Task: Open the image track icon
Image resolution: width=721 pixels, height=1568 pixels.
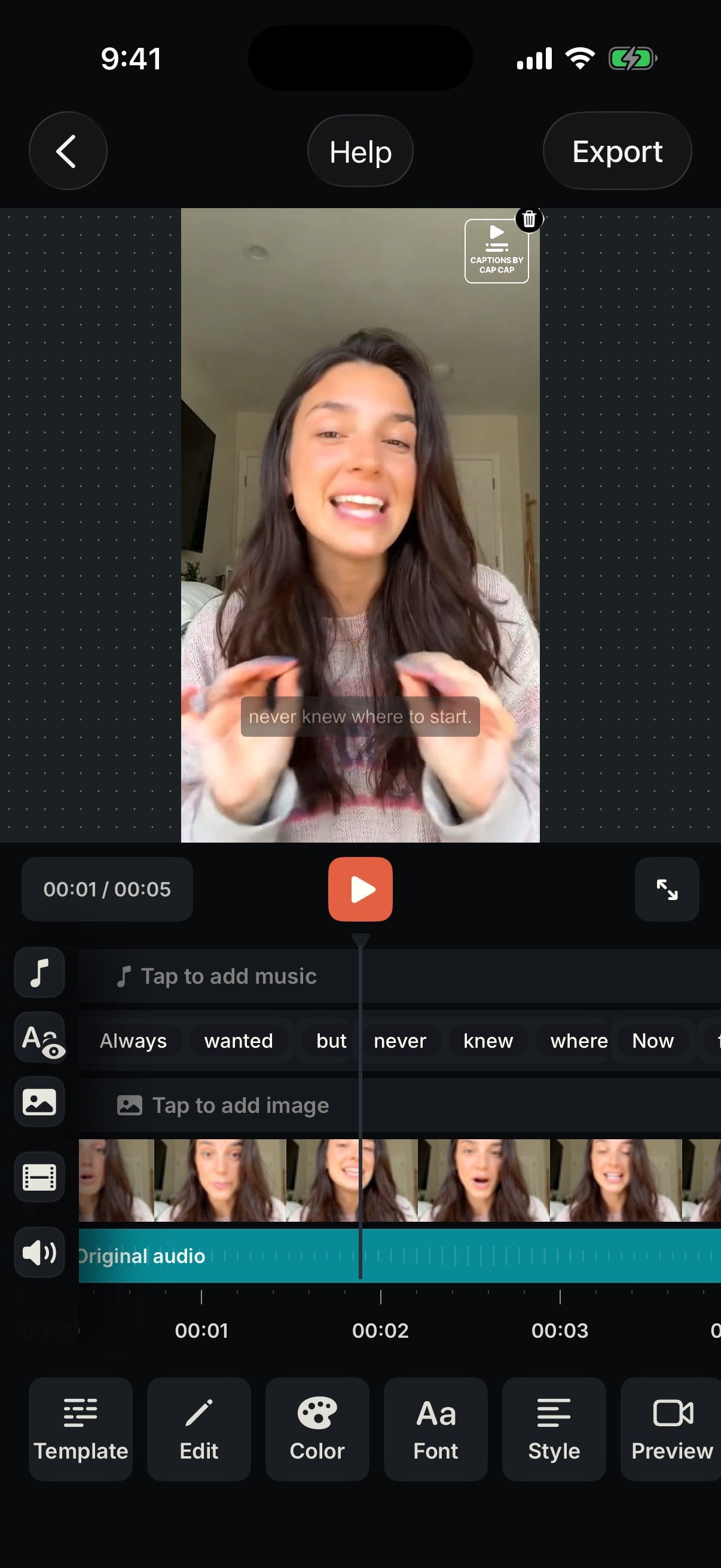Action: [39, 1102]
